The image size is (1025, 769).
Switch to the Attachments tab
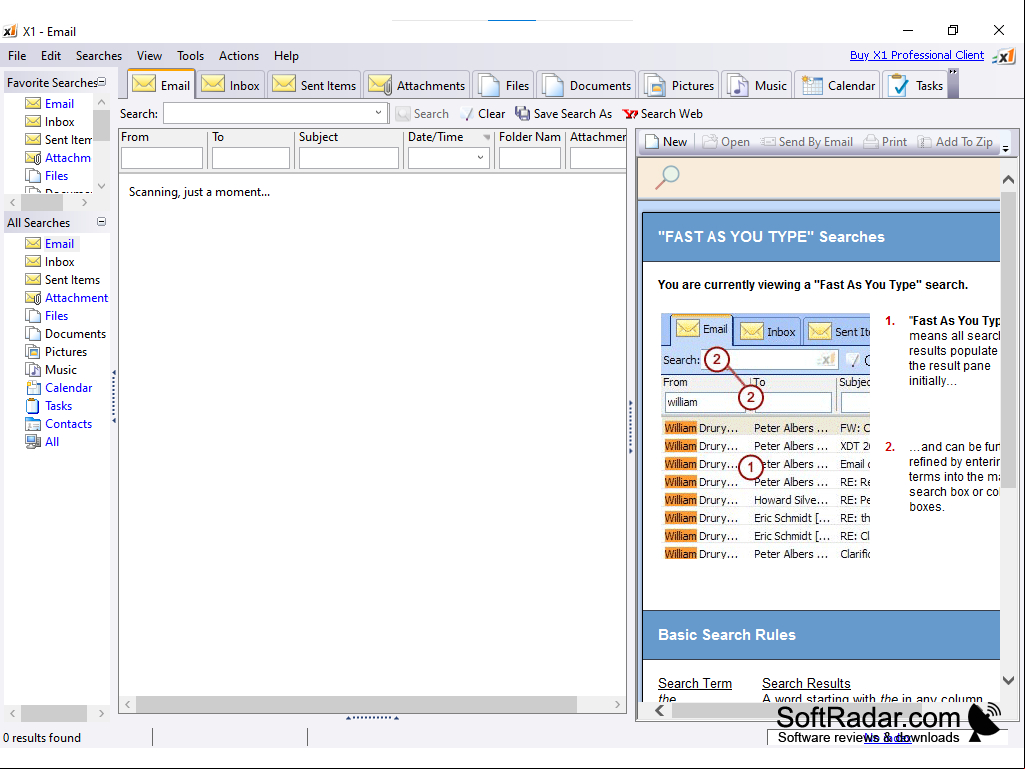pos(416,85)
